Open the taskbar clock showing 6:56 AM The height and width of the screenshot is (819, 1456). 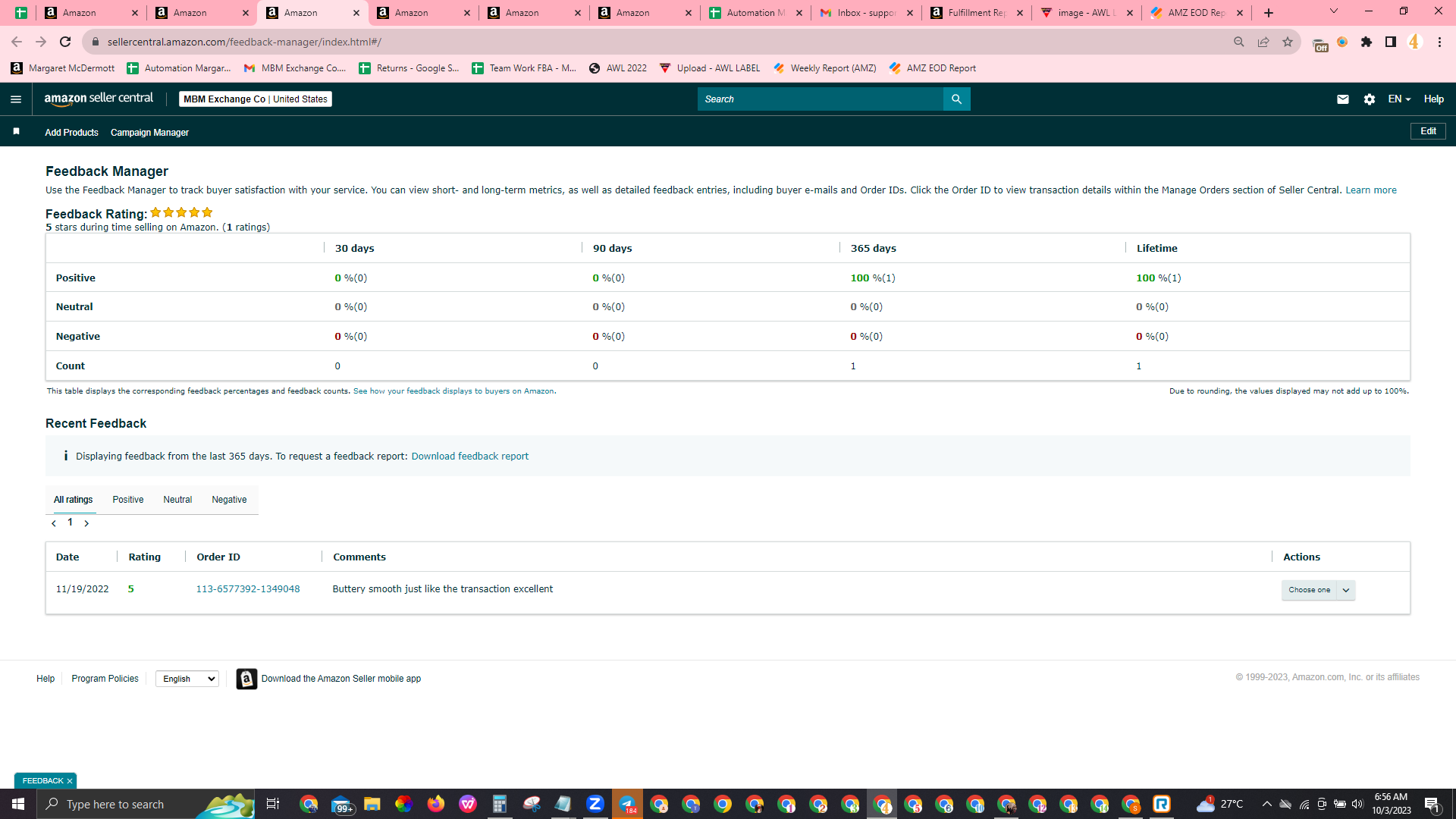[x=1391, y=804]
